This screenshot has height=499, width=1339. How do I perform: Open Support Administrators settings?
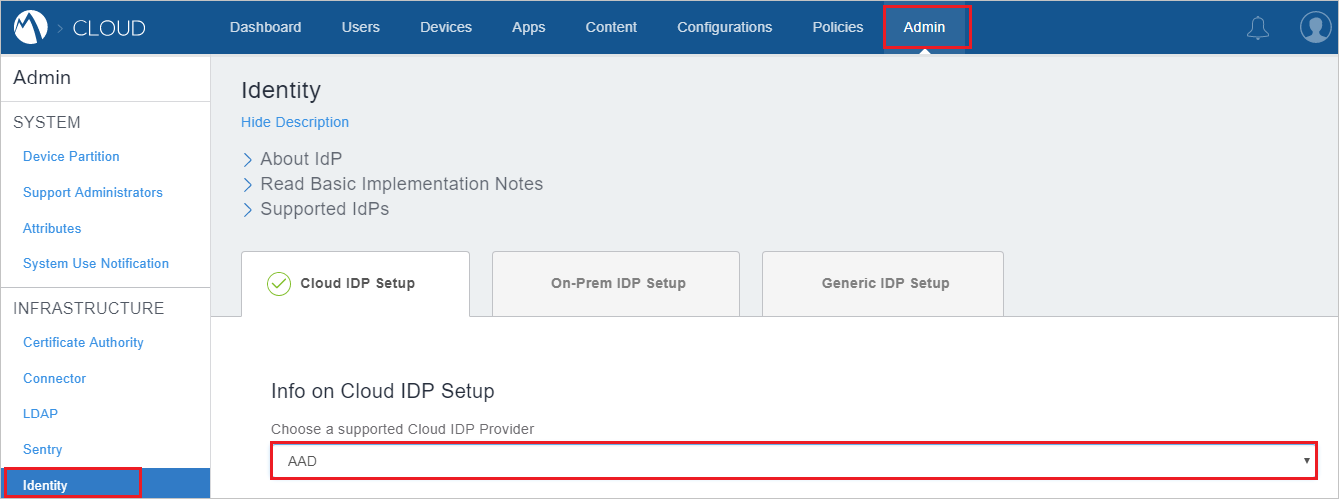pyautogui.click(x=93, y=192)
